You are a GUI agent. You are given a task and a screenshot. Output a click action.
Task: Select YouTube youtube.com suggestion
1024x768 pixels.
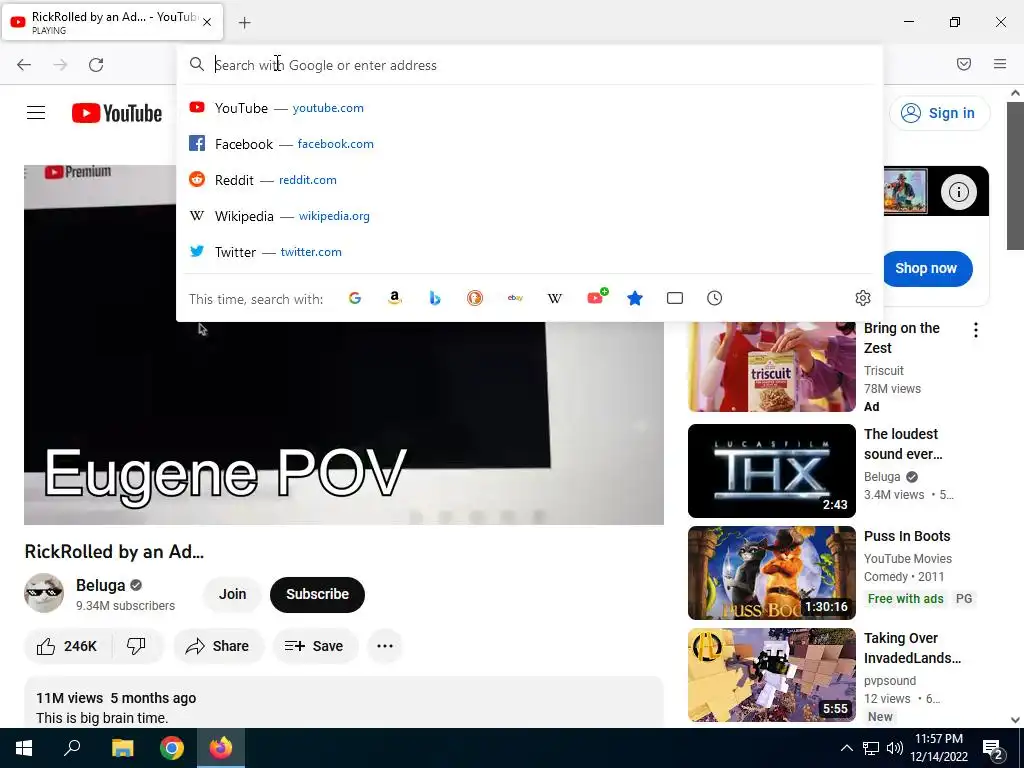(529, 108)
